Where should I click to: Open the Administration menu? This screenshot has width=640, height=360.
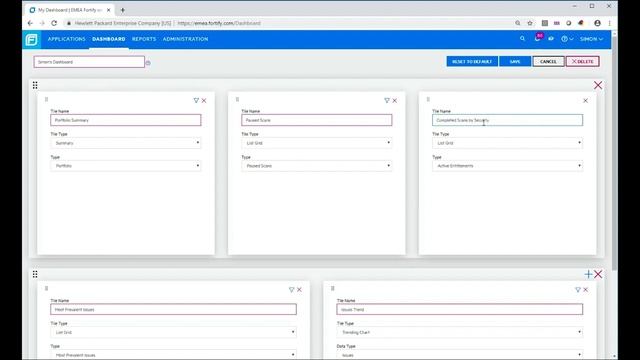pos(185,39)
